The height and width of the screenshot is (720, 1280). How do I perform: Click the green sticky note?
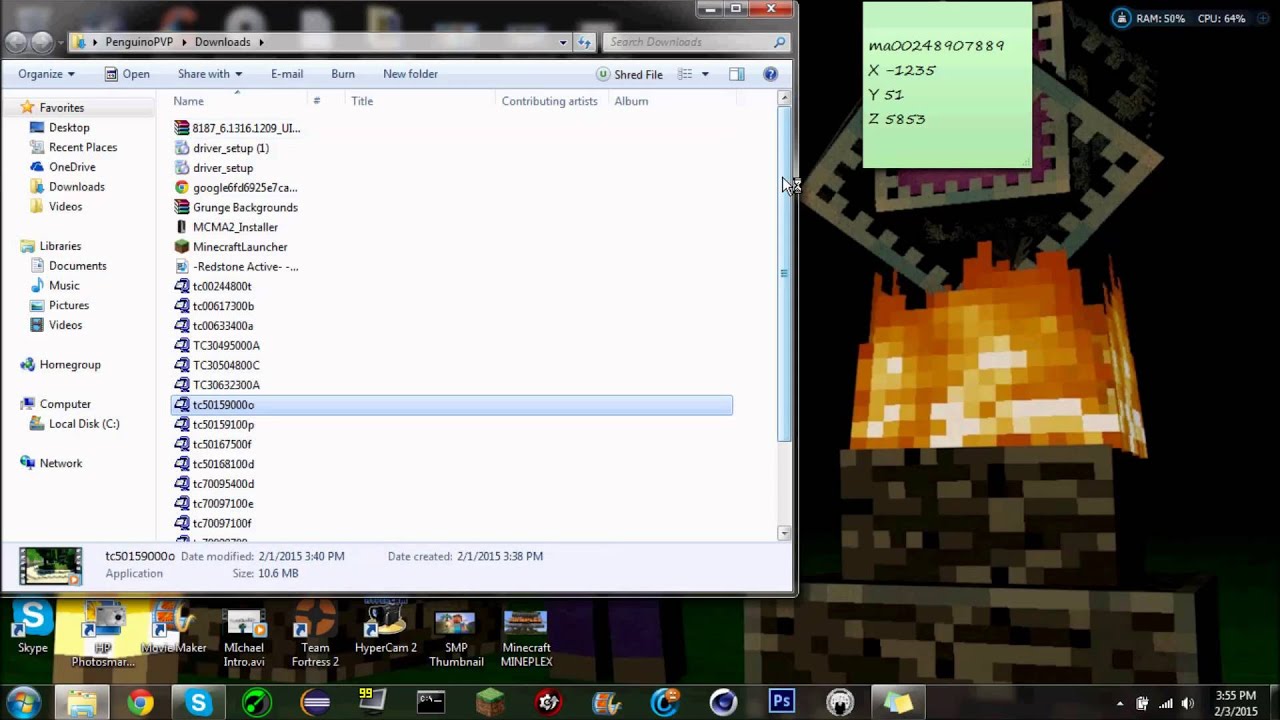point(947,84)
